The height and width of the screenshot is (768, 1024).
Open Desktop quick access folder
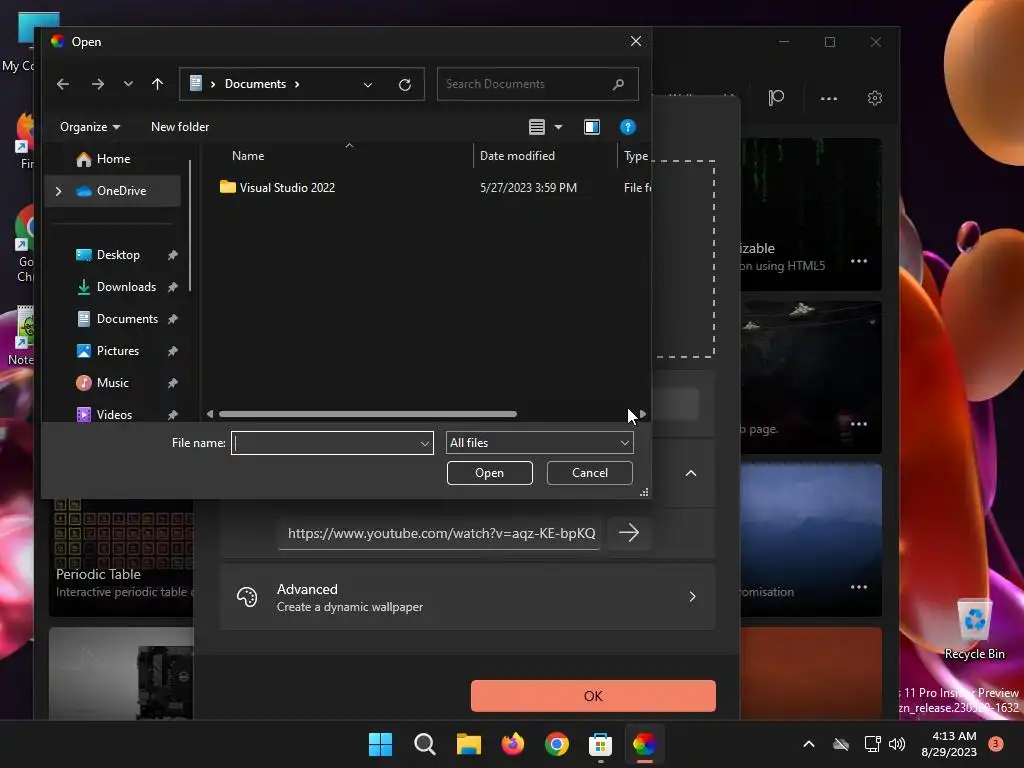(x=118, y=255)
